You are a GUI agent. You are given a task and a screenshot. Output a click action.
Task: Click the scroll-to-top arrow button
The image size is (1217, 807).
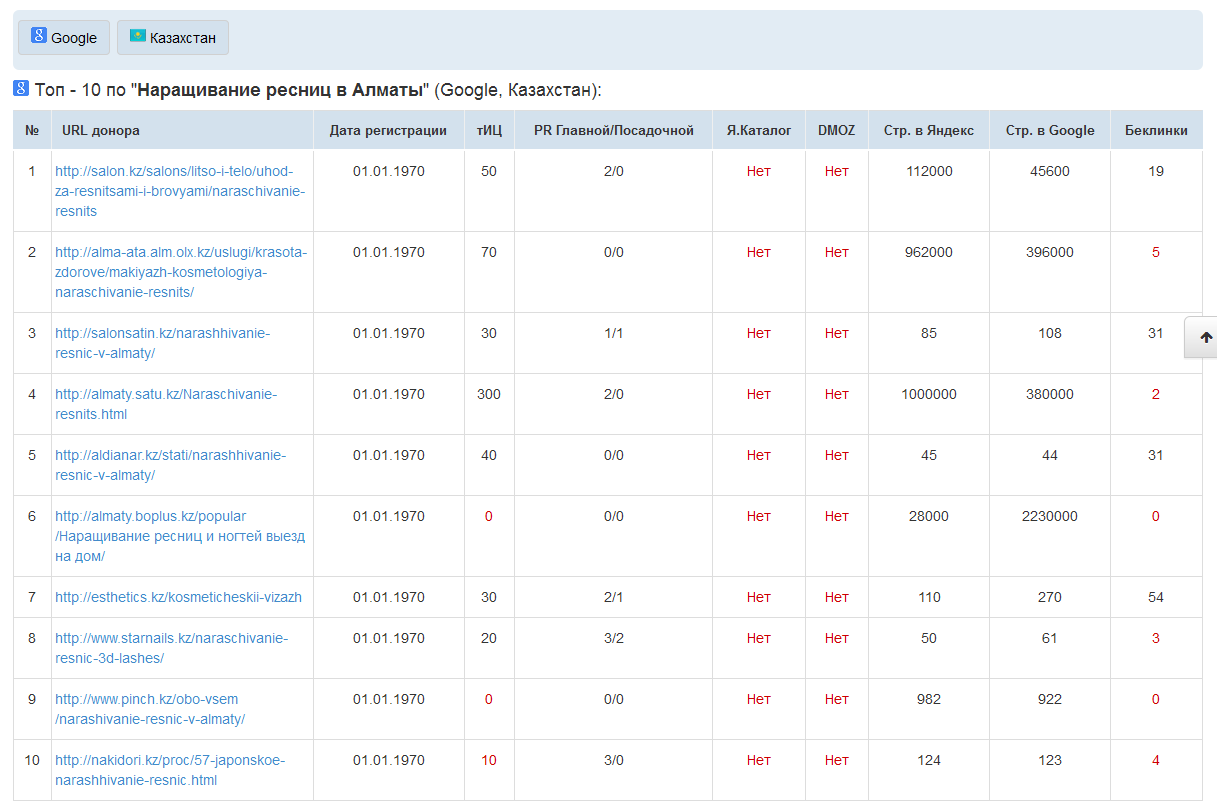[x=1205, y=338]
